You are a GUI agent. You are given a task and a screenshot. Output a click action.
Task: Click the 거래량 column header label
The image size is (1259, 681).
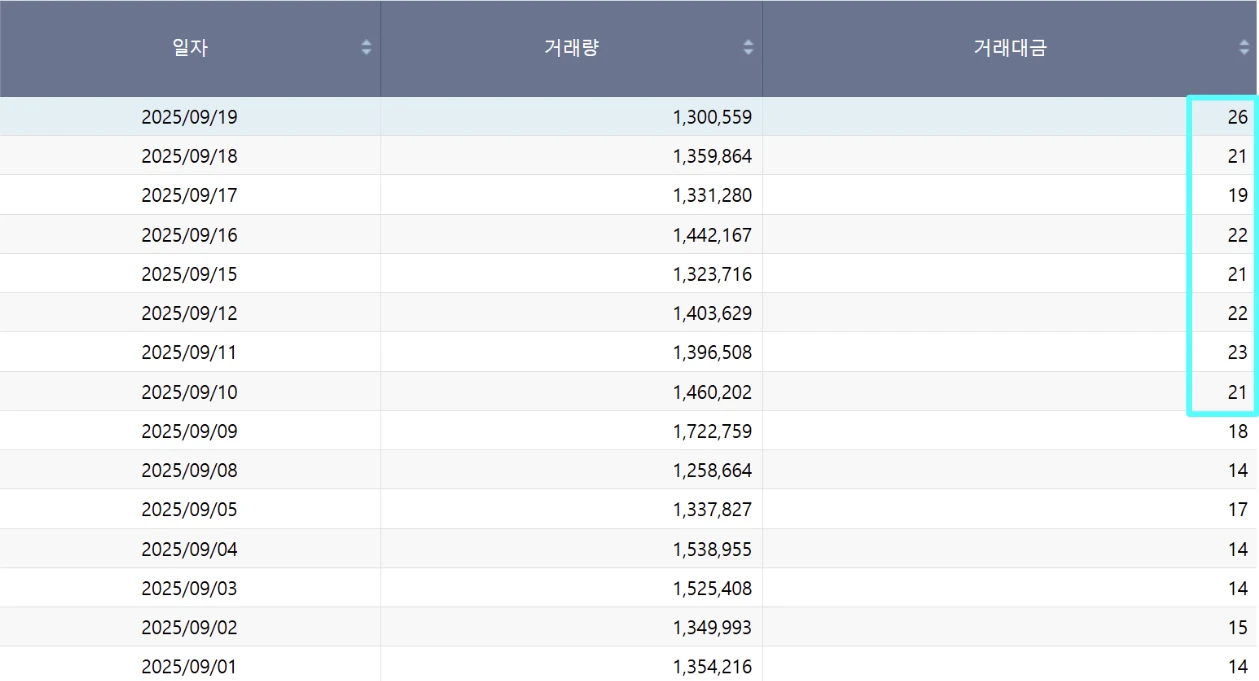(571, 47)
